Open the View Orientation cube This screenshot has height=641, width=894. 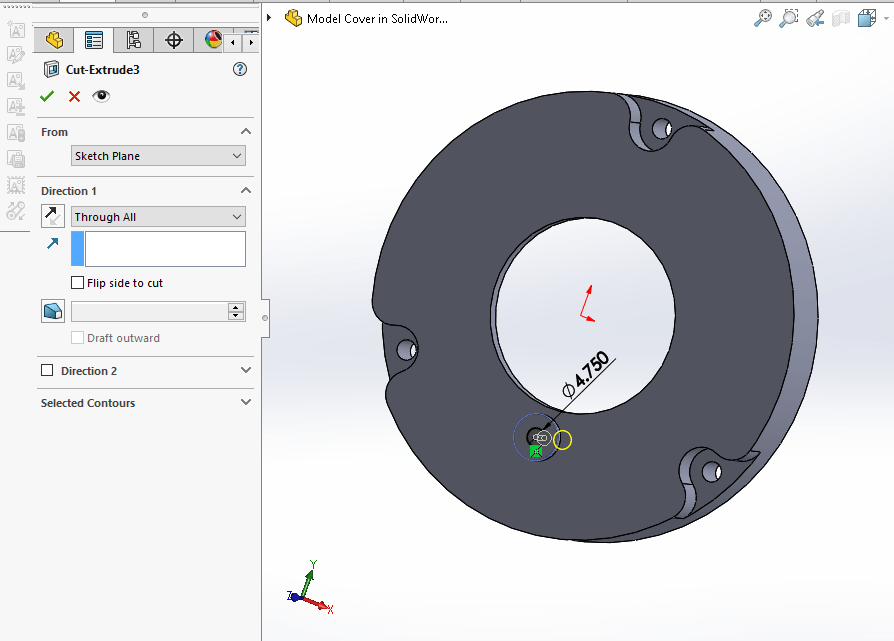866,18
